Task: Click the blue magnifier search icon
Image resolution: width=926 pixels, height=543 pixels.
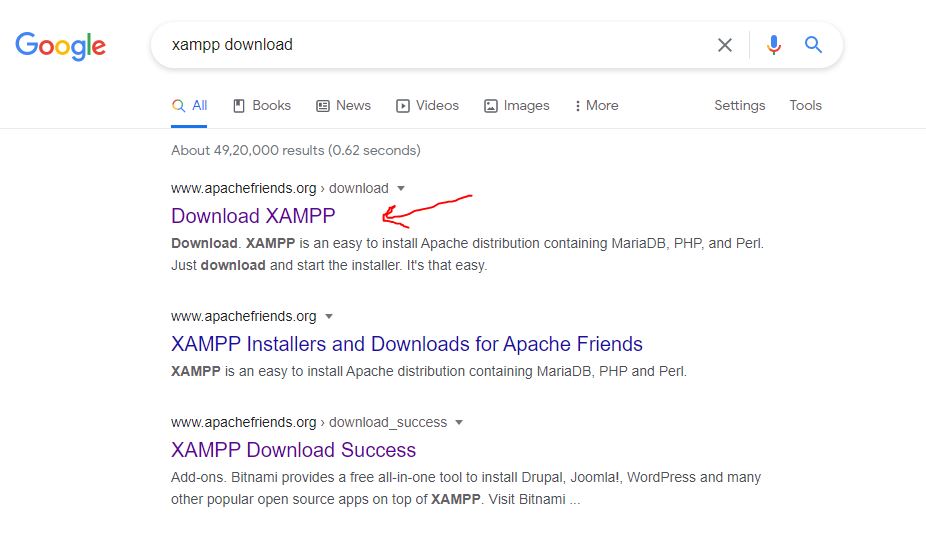Action: click(x=814, y=45)
